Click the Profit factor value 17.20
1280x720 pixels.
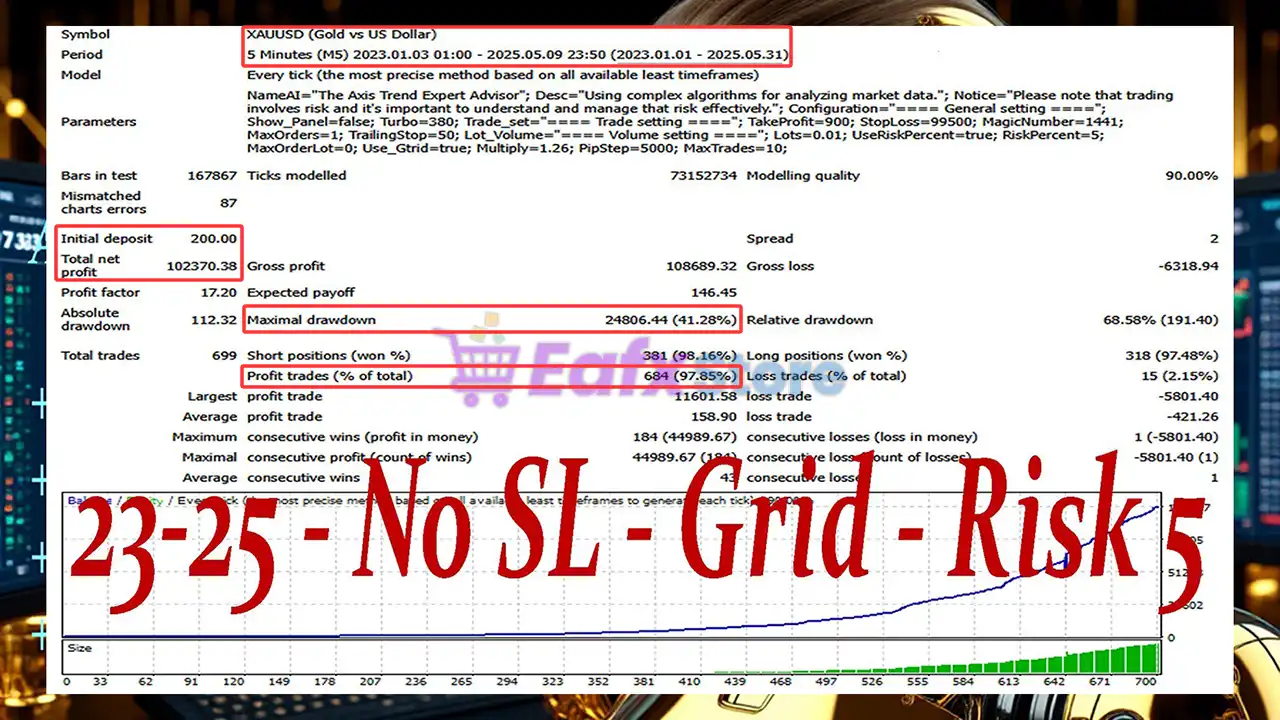218,293
